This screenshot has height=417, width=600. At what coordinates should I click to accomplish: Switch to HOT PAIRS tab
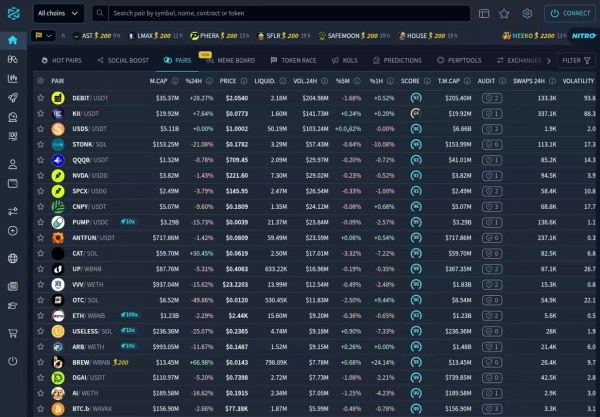point(62,60)
